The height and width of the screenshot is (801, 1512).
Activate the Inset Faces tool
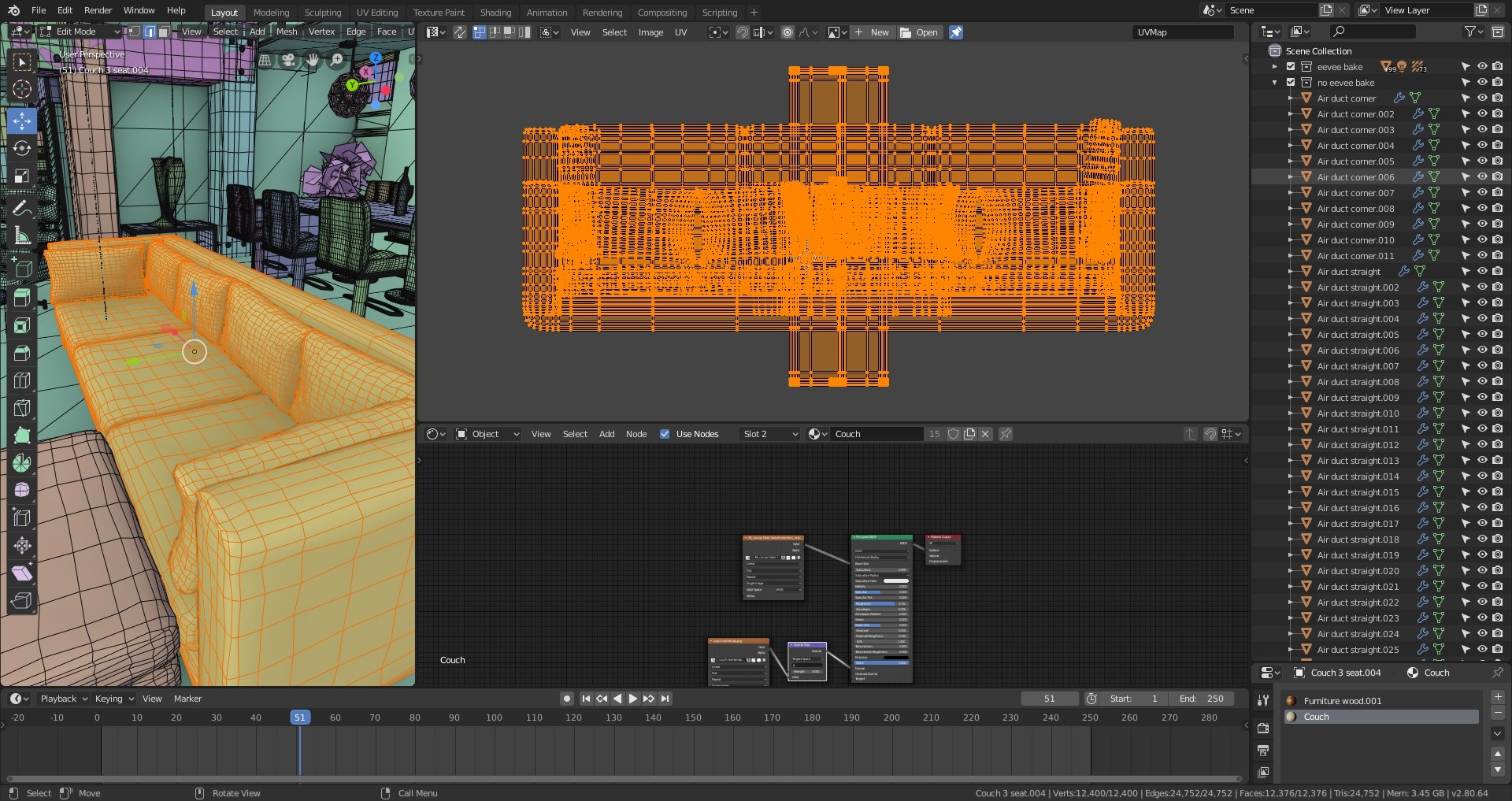pyautogui.click(x=22, y=326)
